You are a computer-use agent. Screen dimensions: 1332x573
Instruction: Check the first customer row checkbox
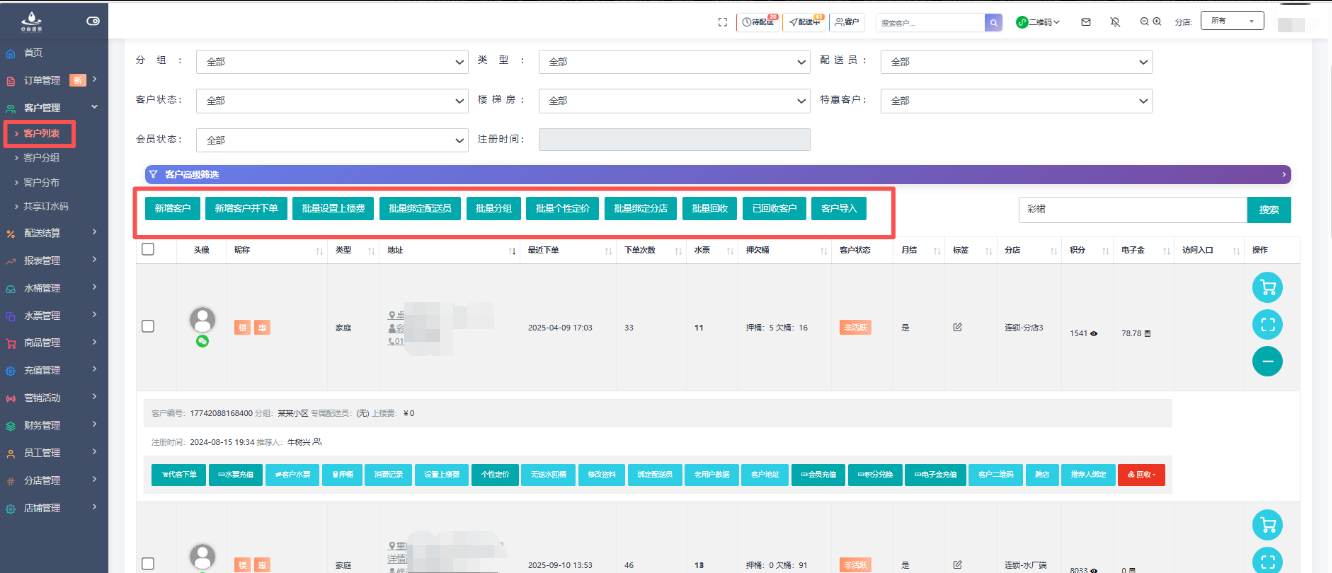point(148,326)
